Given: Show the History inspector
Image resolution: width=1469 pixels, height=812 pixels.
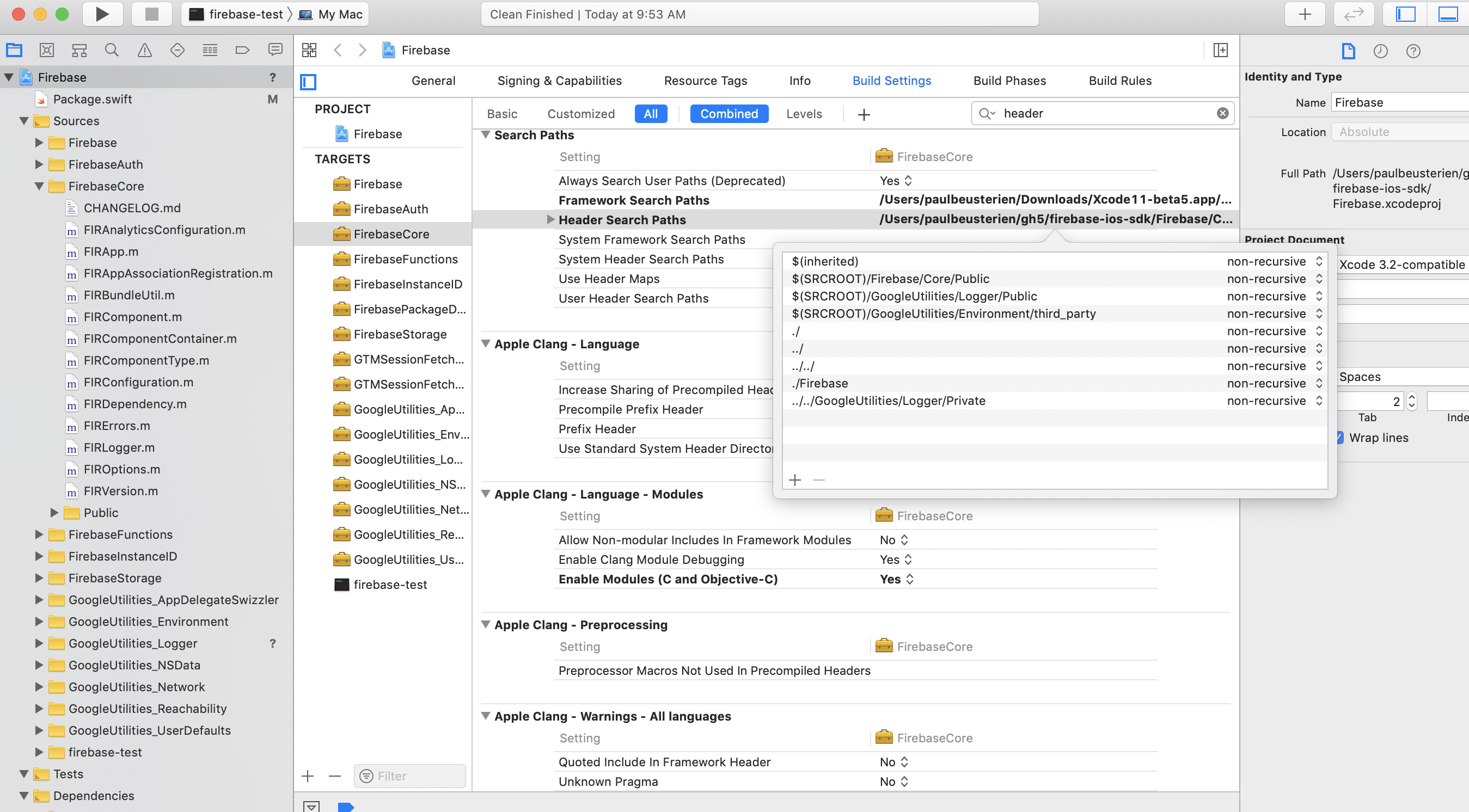Looking at the screenshot, I should pyautogui.click(x=1380, y=51).
